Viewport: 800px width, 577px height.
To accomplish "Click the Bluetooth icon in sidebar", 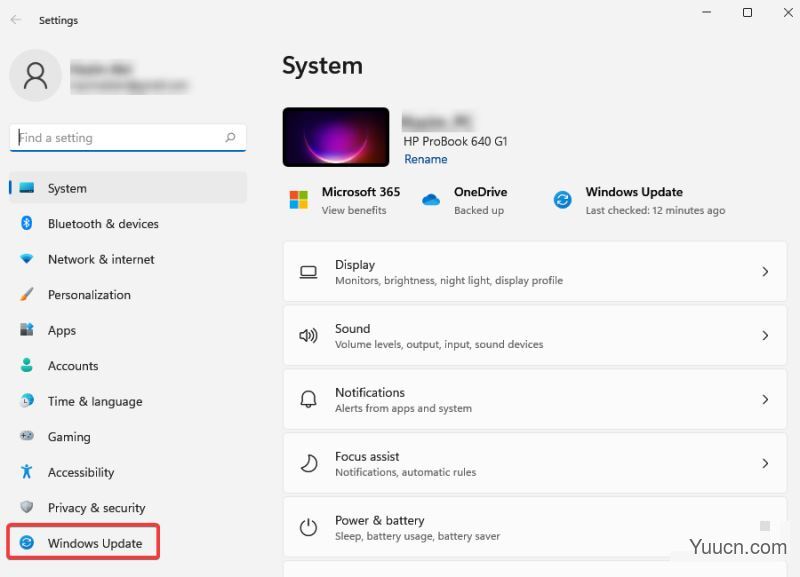I will (27, 223).
